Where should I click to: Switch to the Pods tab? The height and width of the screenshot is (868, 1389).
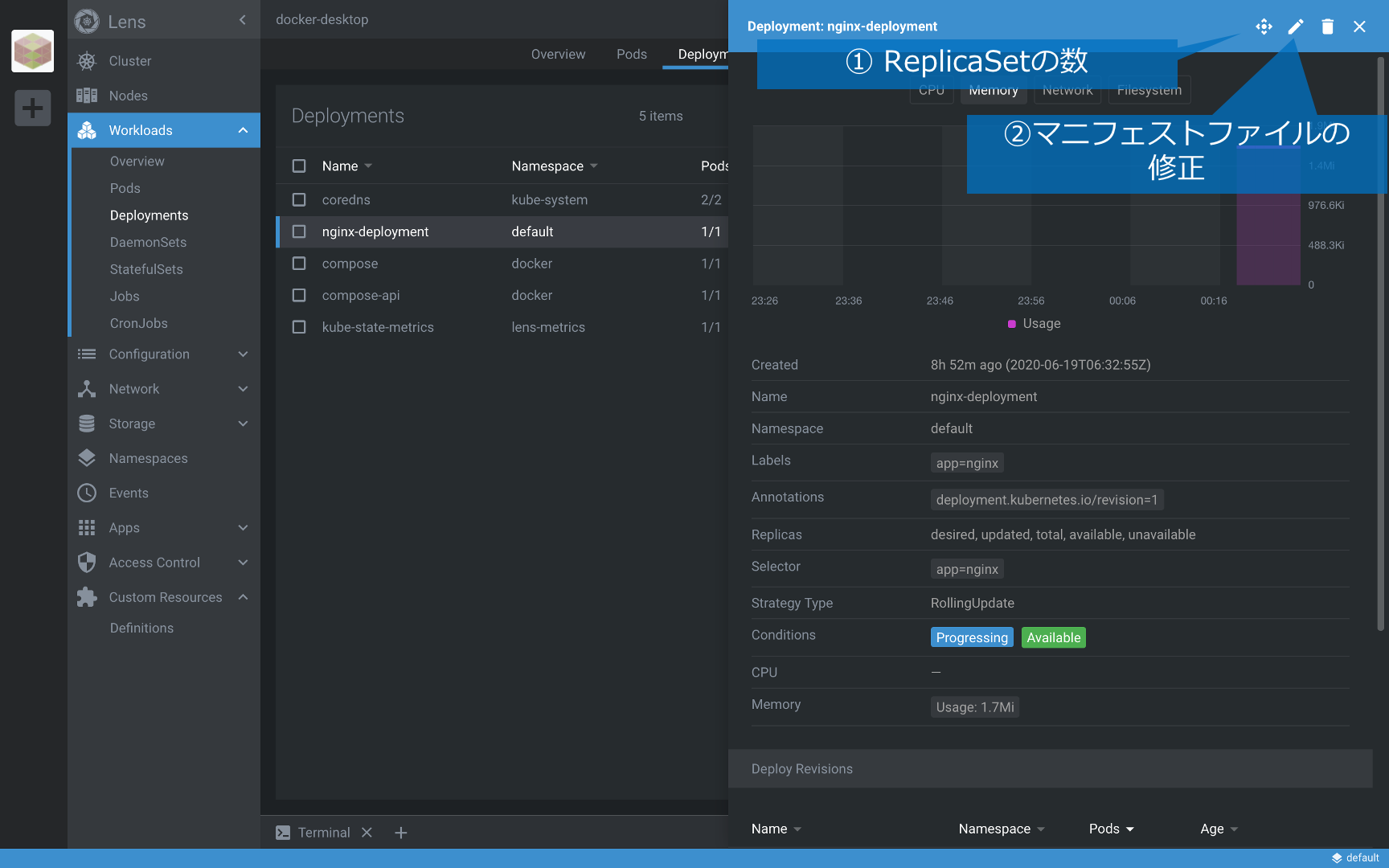632,54
